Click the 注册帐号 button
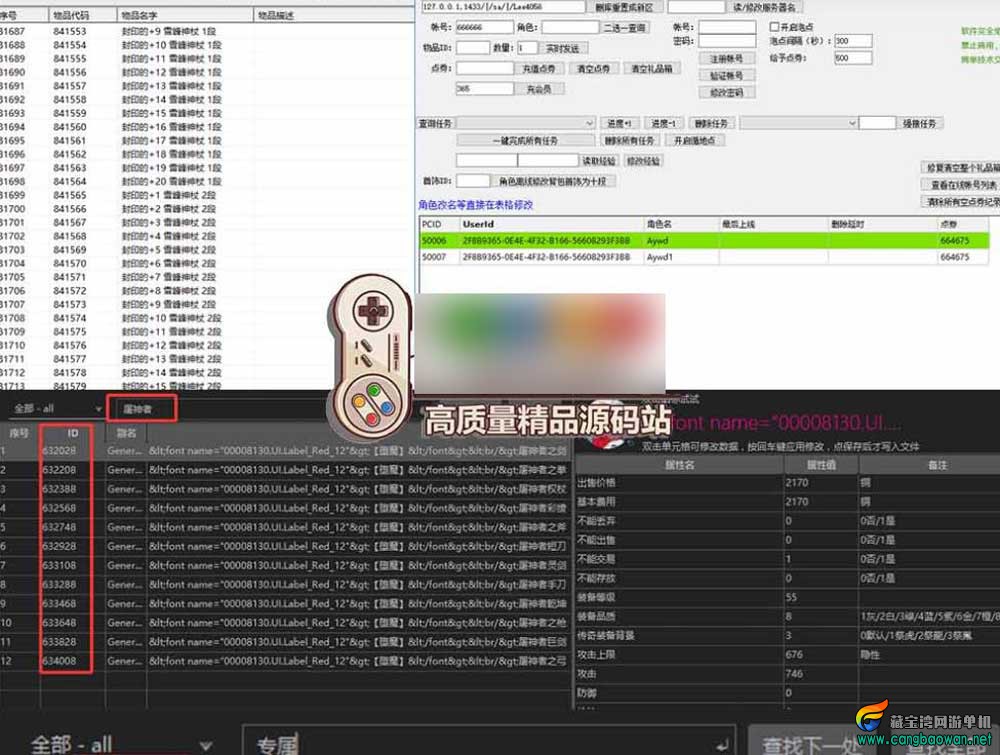The width and height of the screenshot is (1000, 755). [726, 59]
